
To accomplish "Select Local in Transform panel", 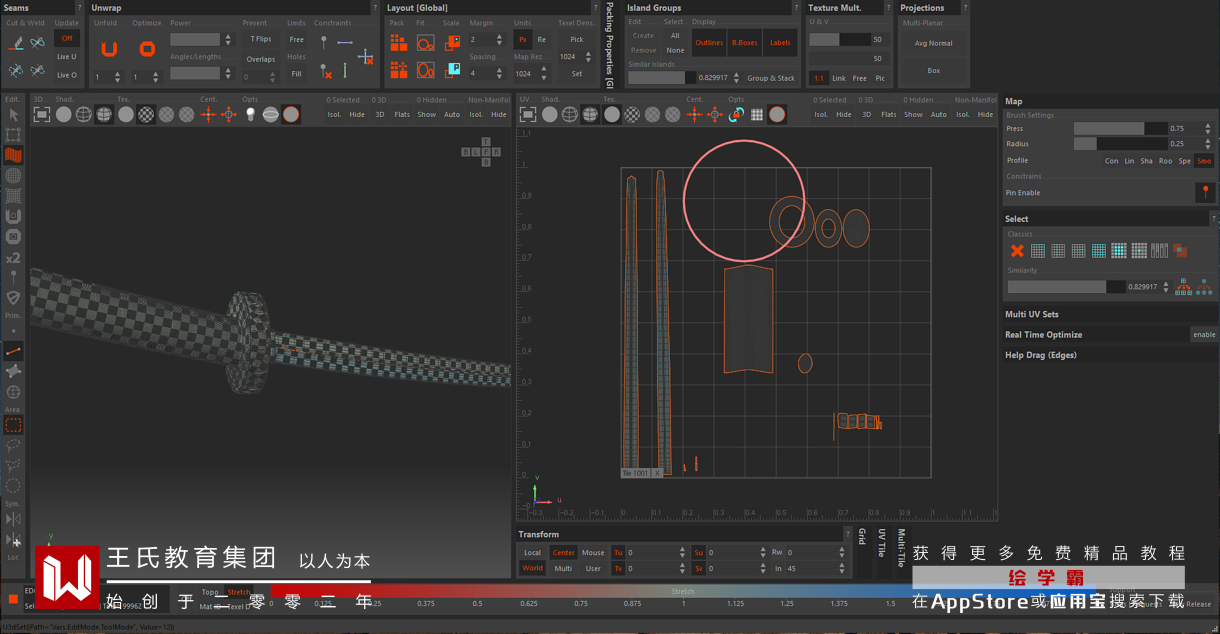I will point(532,553).
